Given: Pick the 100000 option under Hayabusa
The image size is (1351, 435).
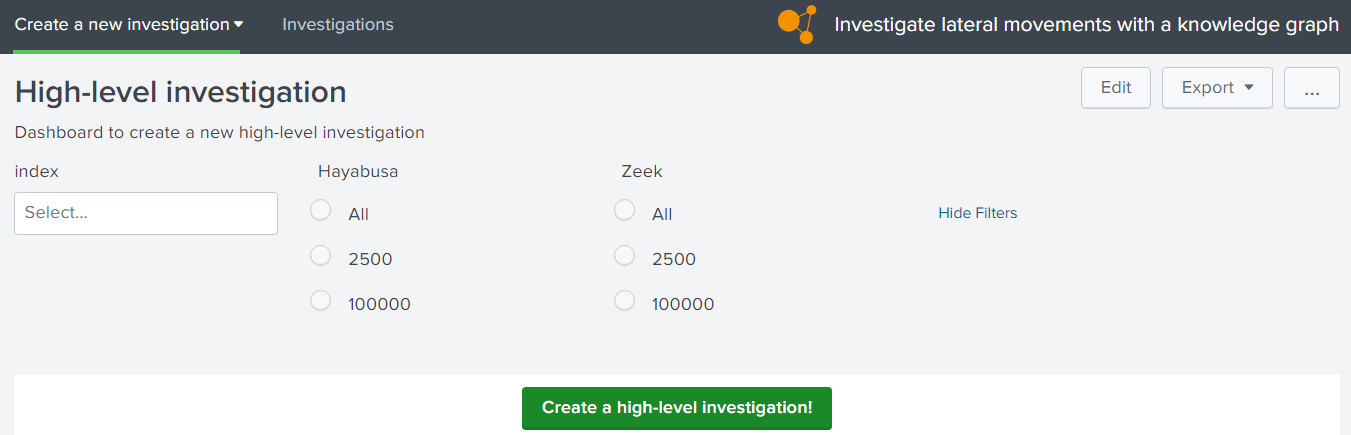Looking at the screenshot, I should [321, 301].
